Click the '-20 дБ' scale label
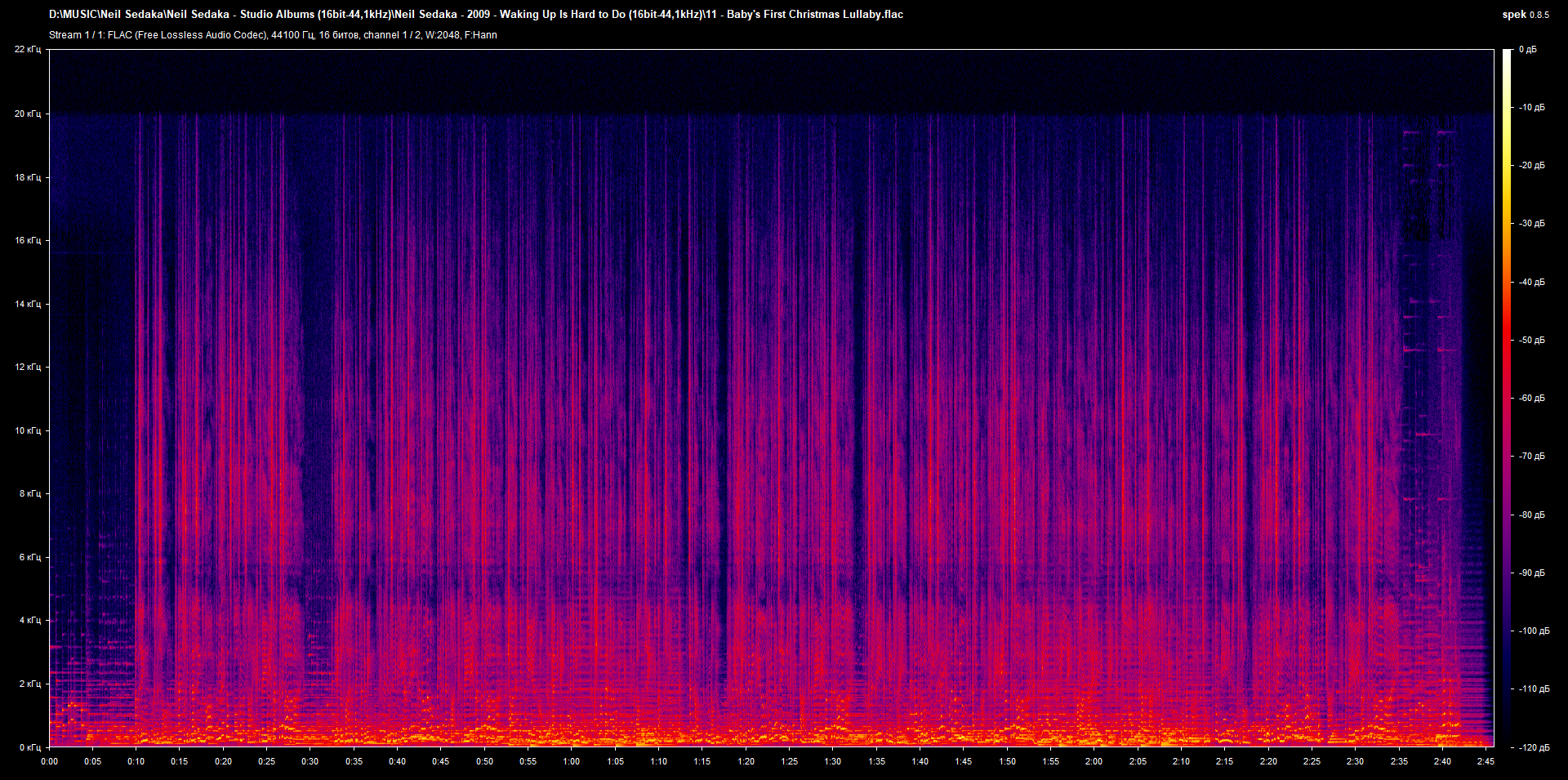Screen dimensions: 1568x780 (x=1532, y=165)
